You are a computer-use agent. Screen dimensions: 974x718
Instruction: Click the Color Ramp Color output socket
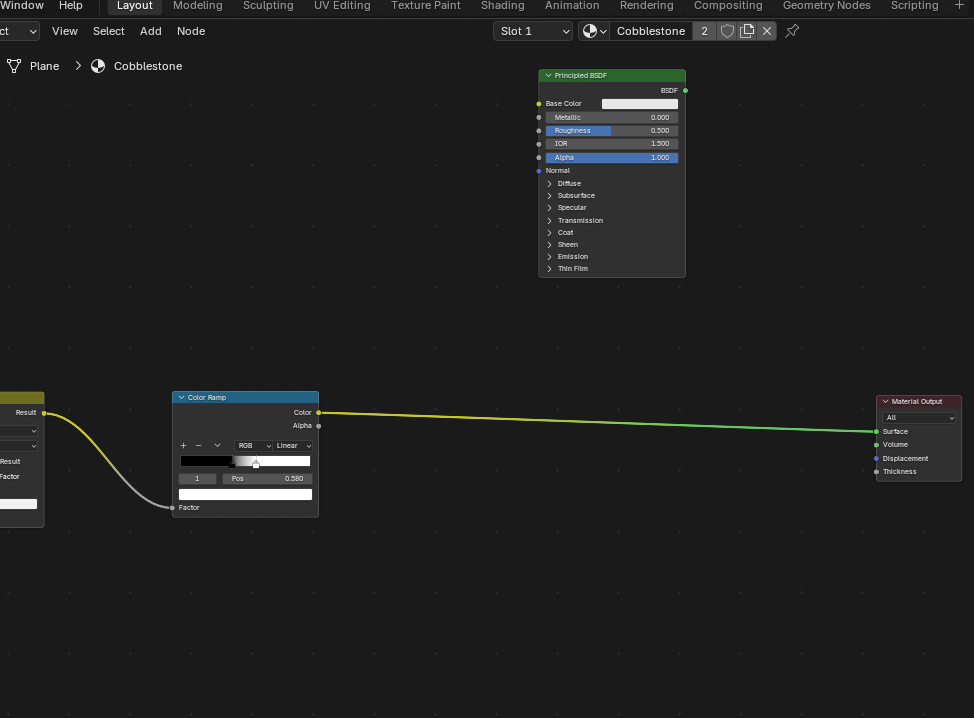[x=319, y=412]
